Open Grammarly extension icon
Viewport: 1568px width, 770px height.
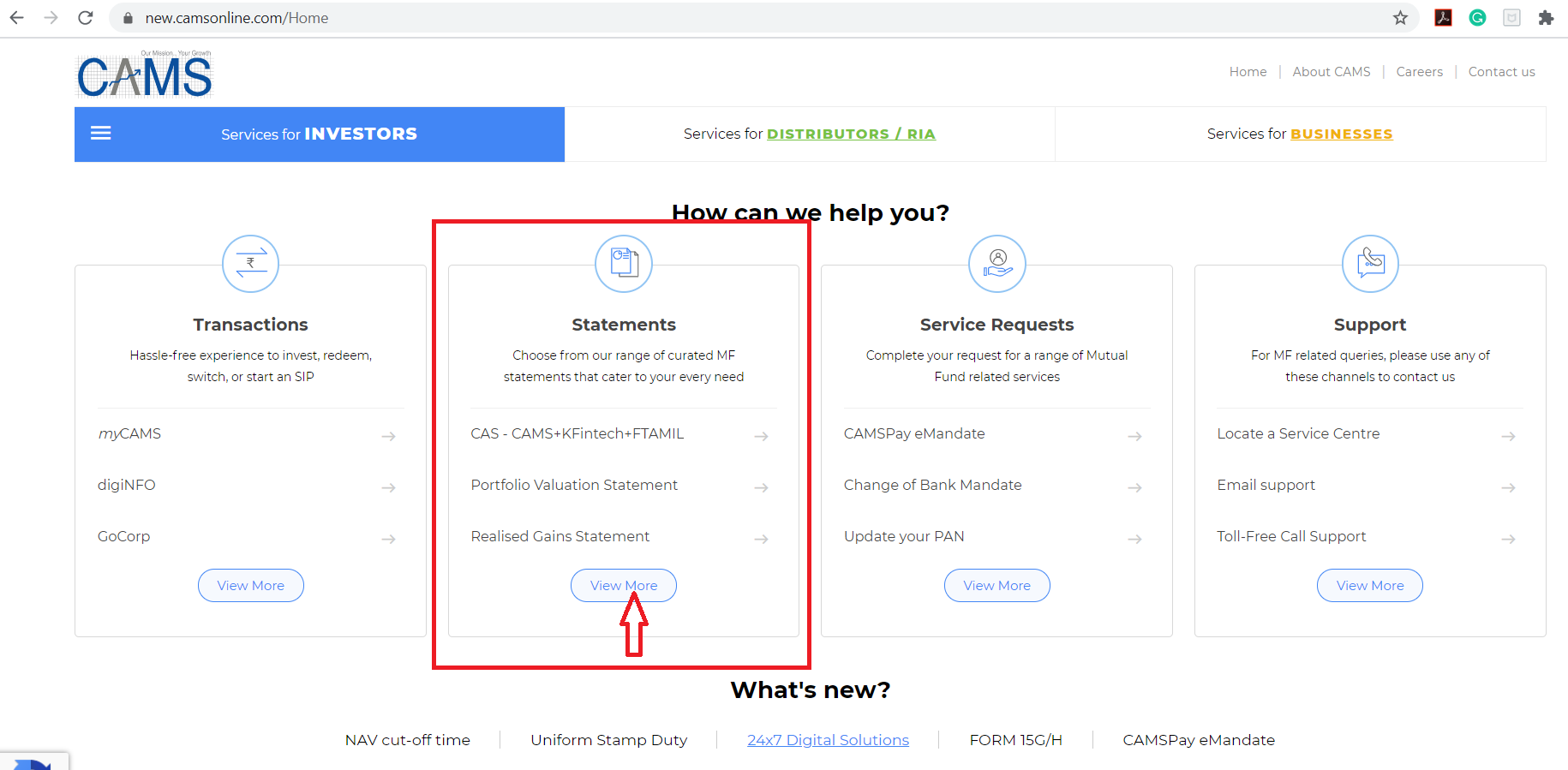[x=1477, y=18]
